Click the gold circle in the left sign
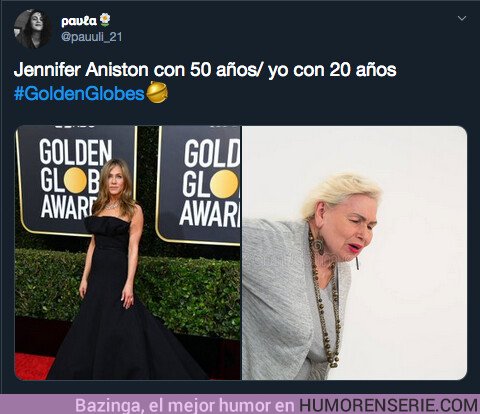This screenshot has width=480, height=414. click(75, 180)
